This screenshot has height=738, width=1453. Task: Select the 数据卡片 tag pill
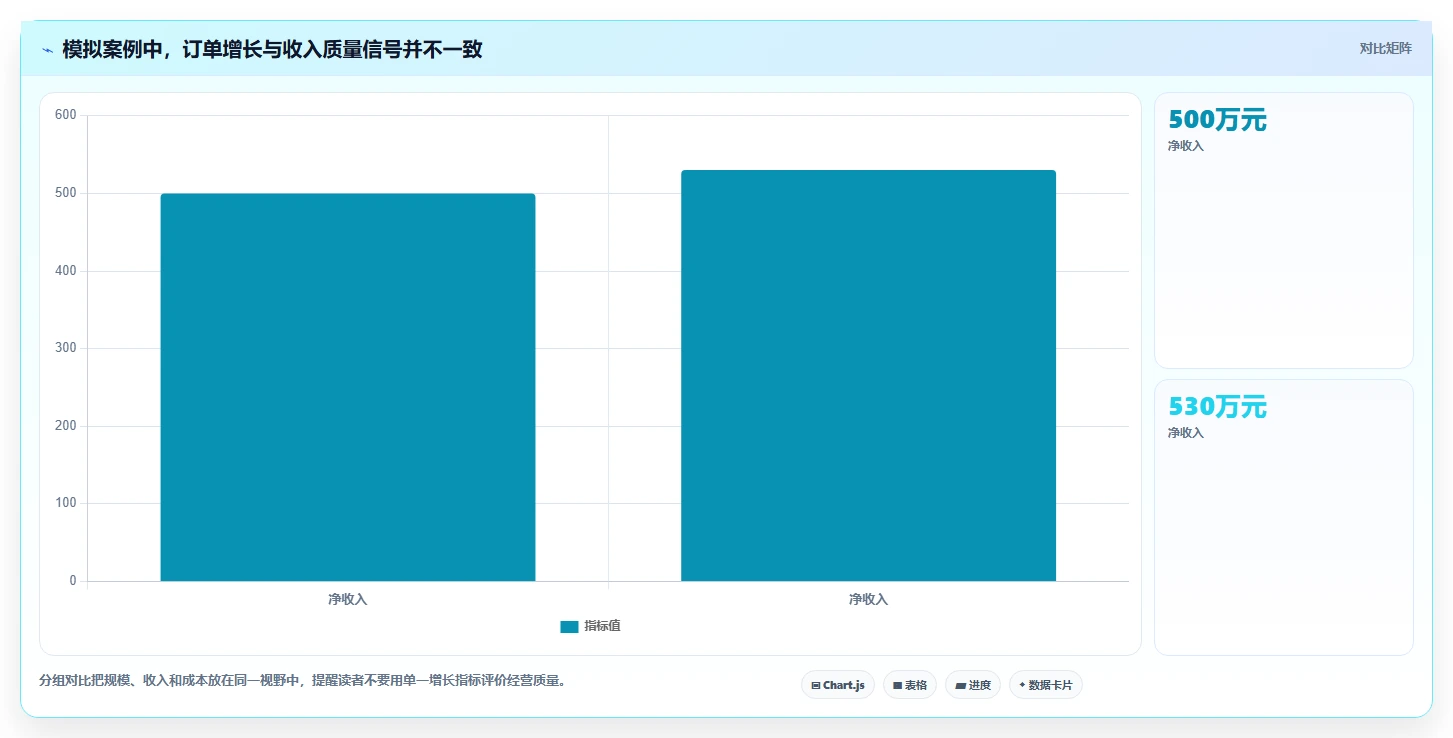coord(1046,685)
